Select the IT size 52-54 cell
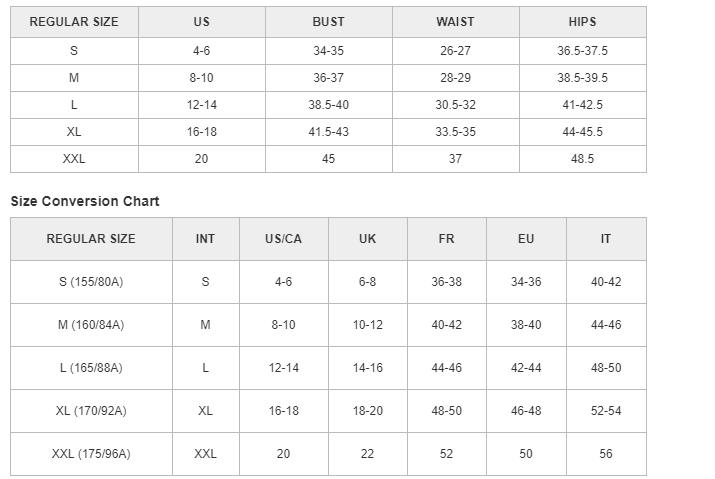This screenshot has height=479, width=715. click(606, 411)
